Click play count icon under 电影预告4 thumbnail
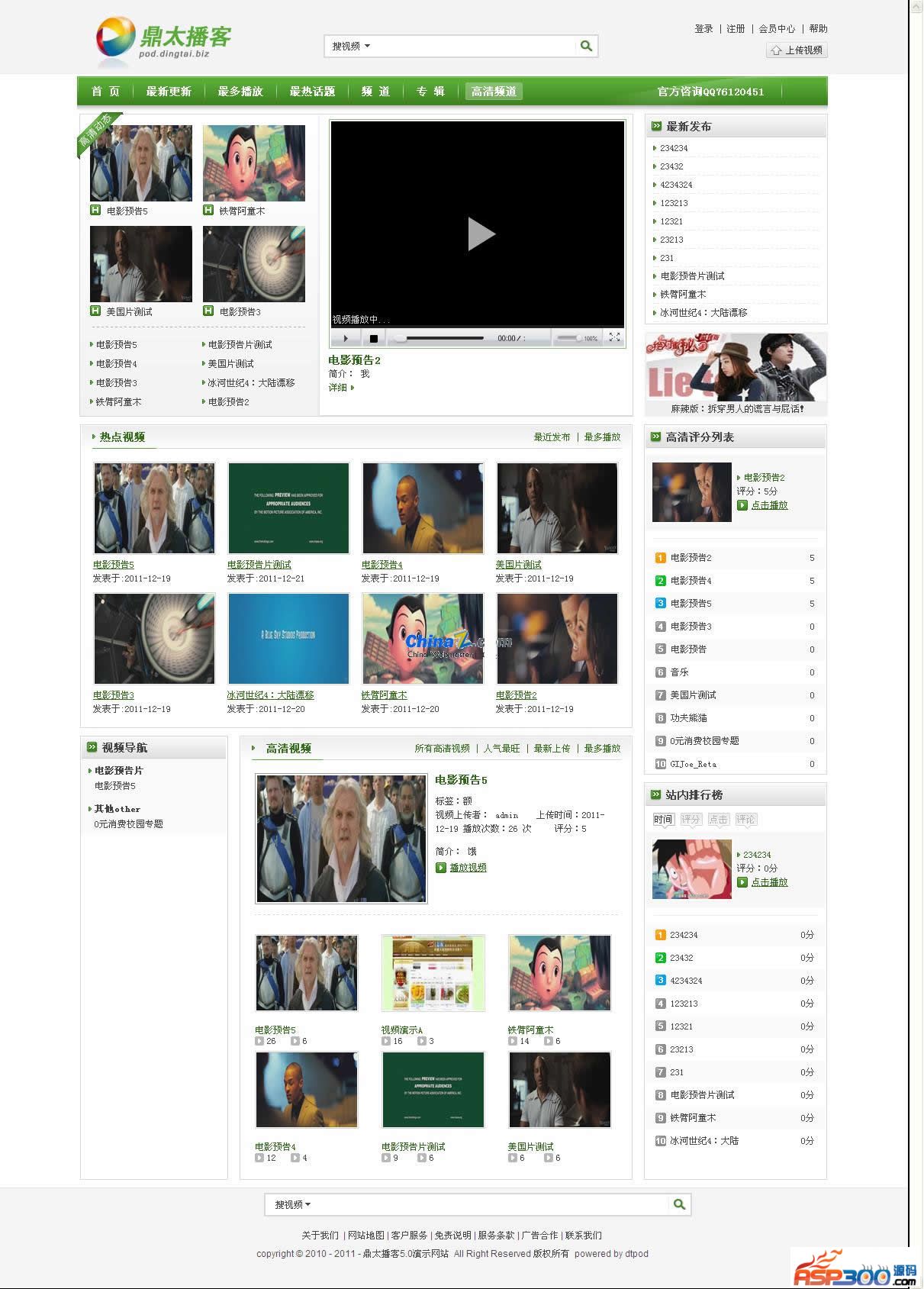 259,1158
